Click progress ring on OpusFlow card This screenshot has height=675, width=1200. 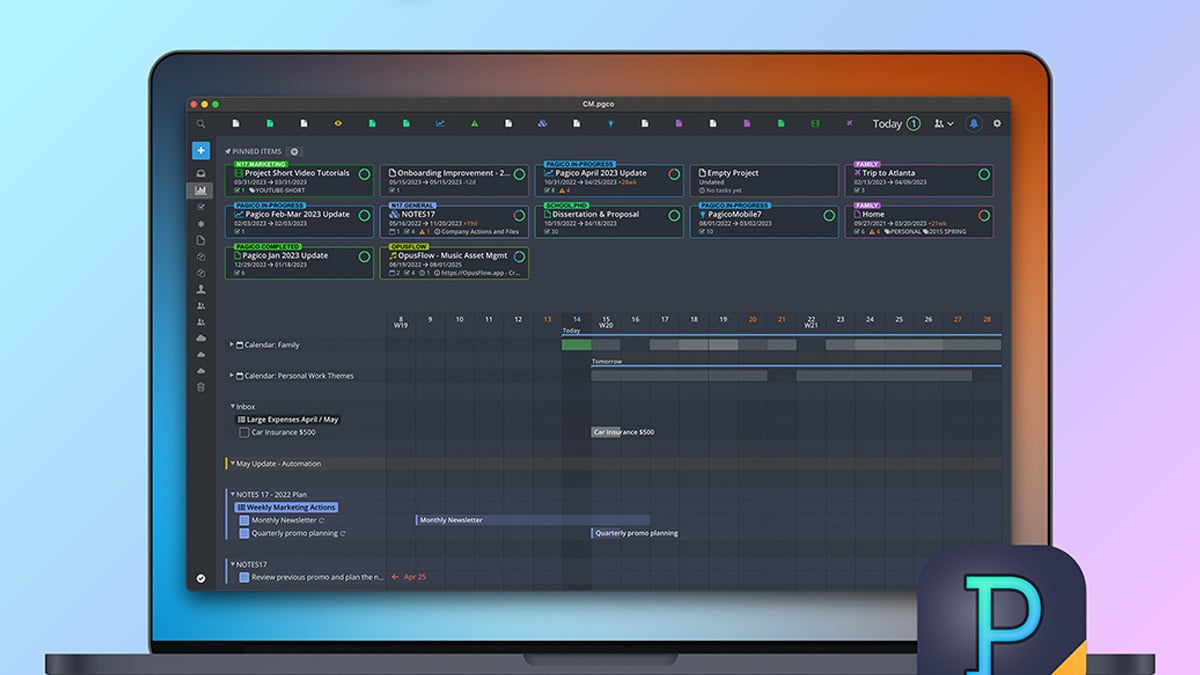519,256
